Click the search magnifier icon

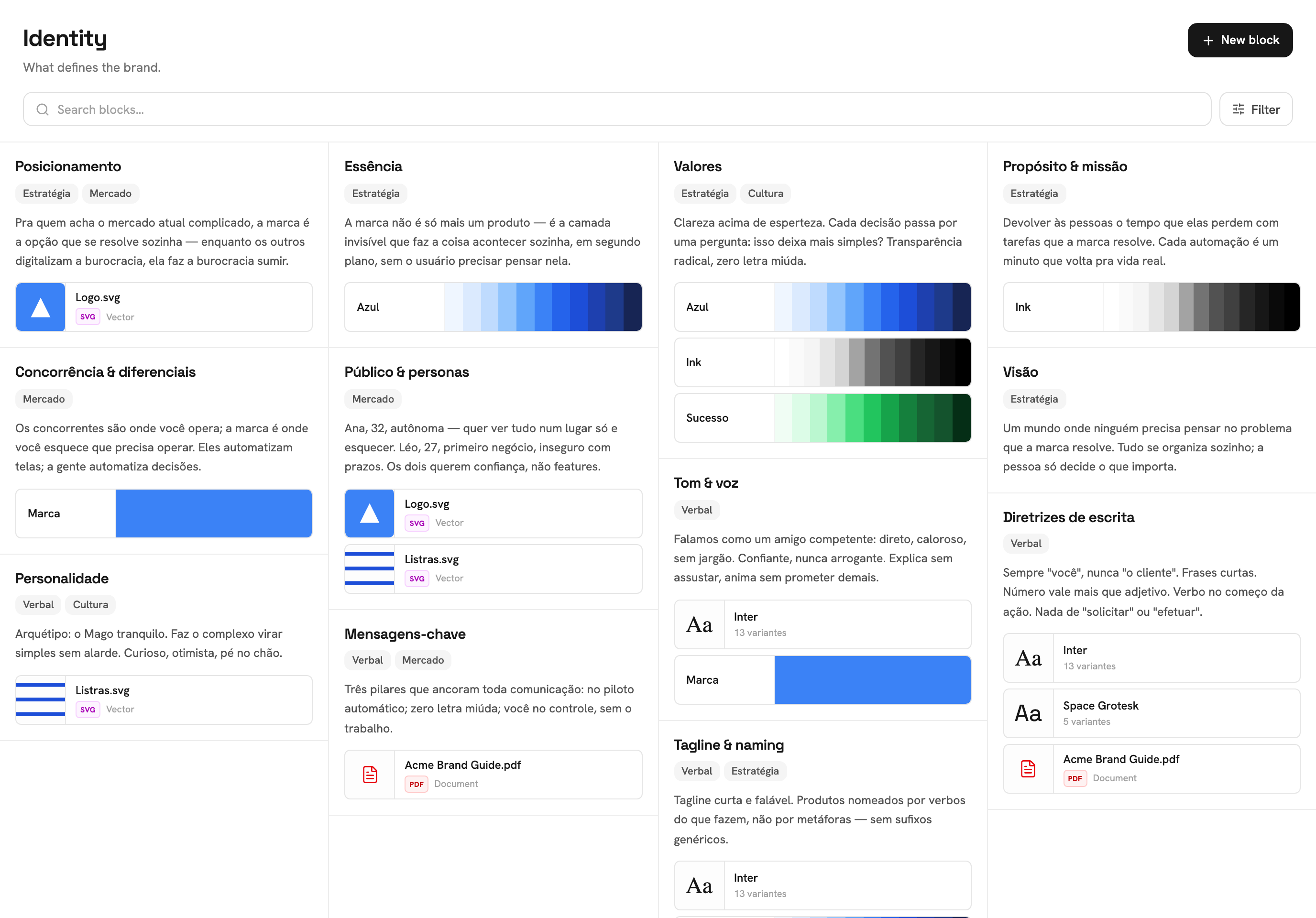click(x=43, y=109)
